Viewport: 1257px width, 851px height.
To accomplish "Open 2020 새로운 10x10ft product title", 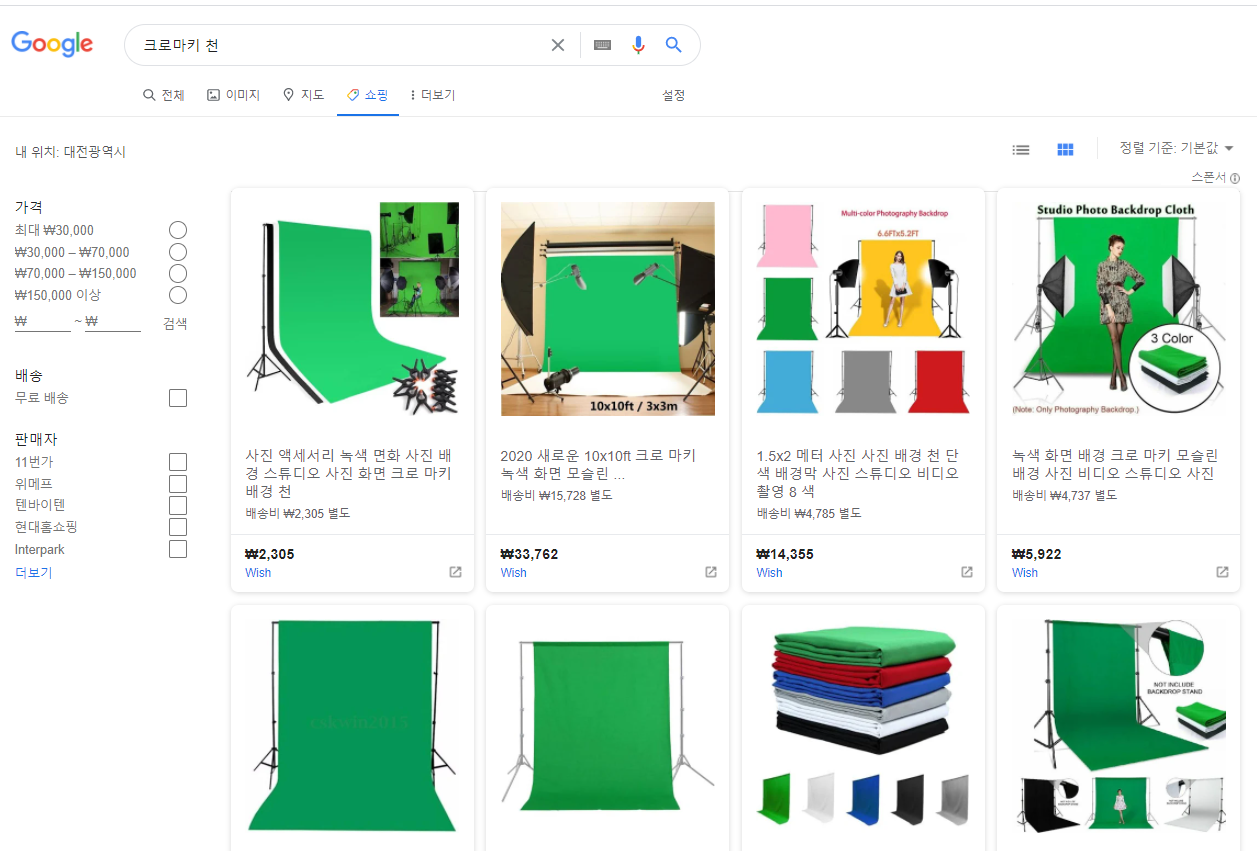I will [598, 464].
